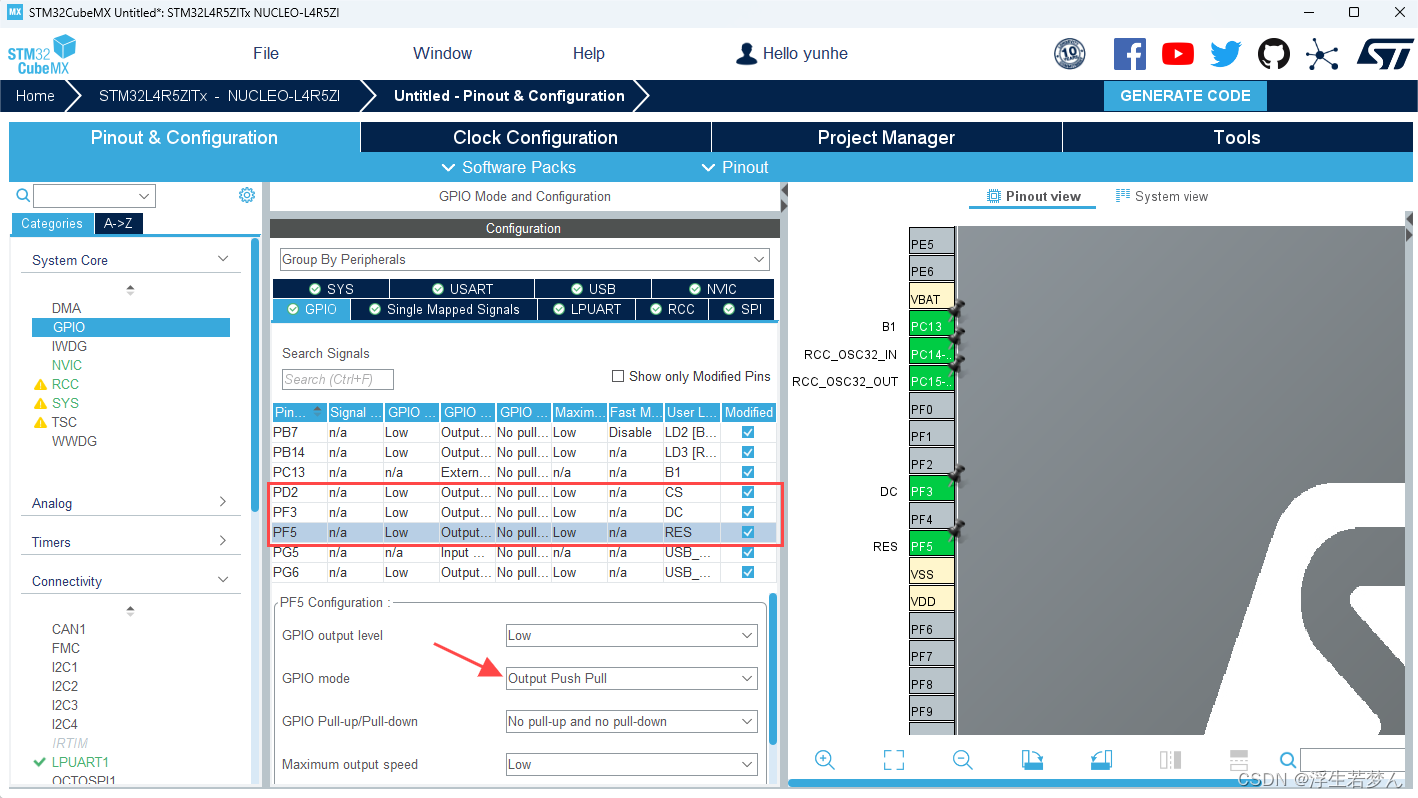Viewport: 1418px width, 798px height.
Task: Click the 10-year anniversary badge icon
Action: click(1070, 54)
